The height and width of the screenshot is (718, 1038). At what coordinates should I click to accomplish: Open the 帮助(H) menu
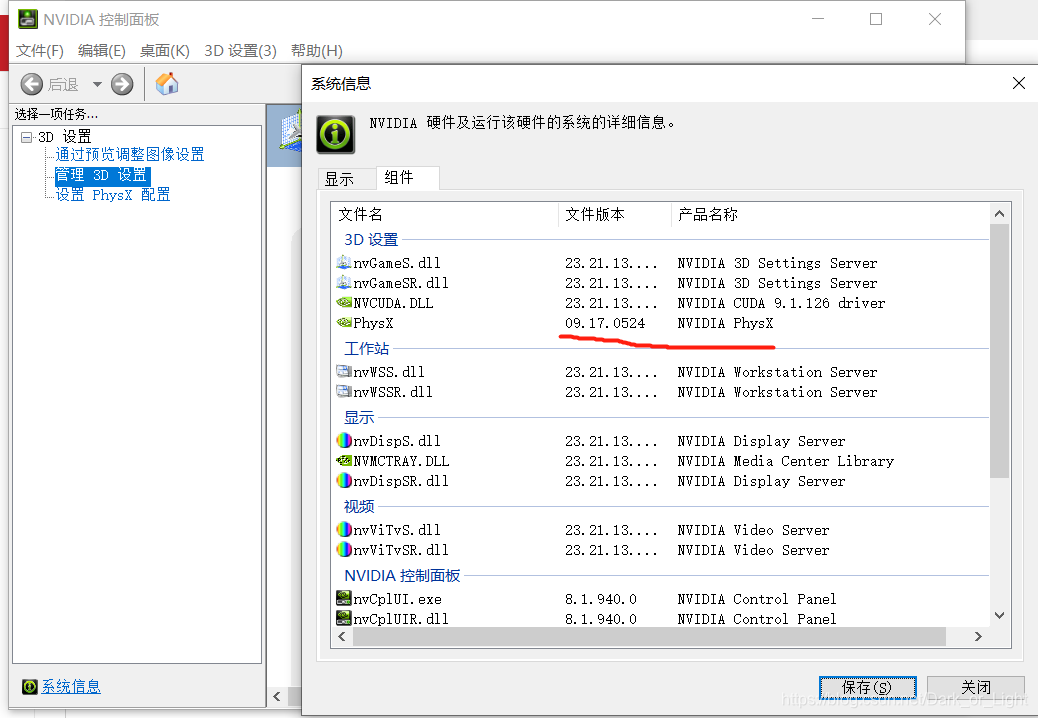click(x=316, y=51)
